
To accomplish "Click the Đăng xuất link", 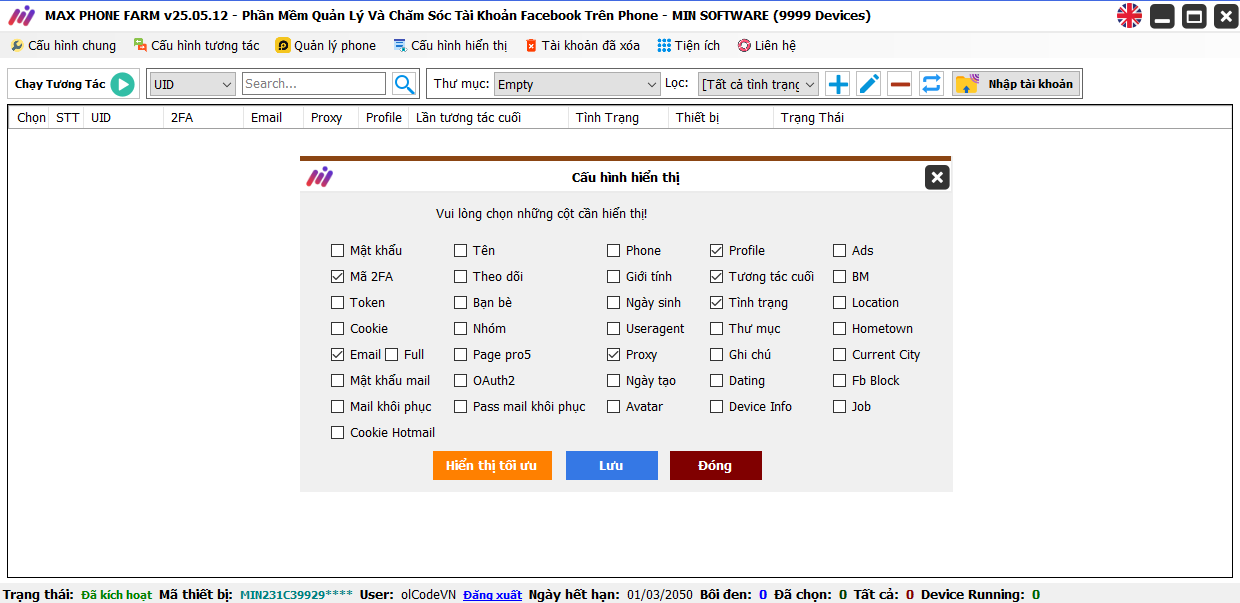I will (x=492, y=595).
